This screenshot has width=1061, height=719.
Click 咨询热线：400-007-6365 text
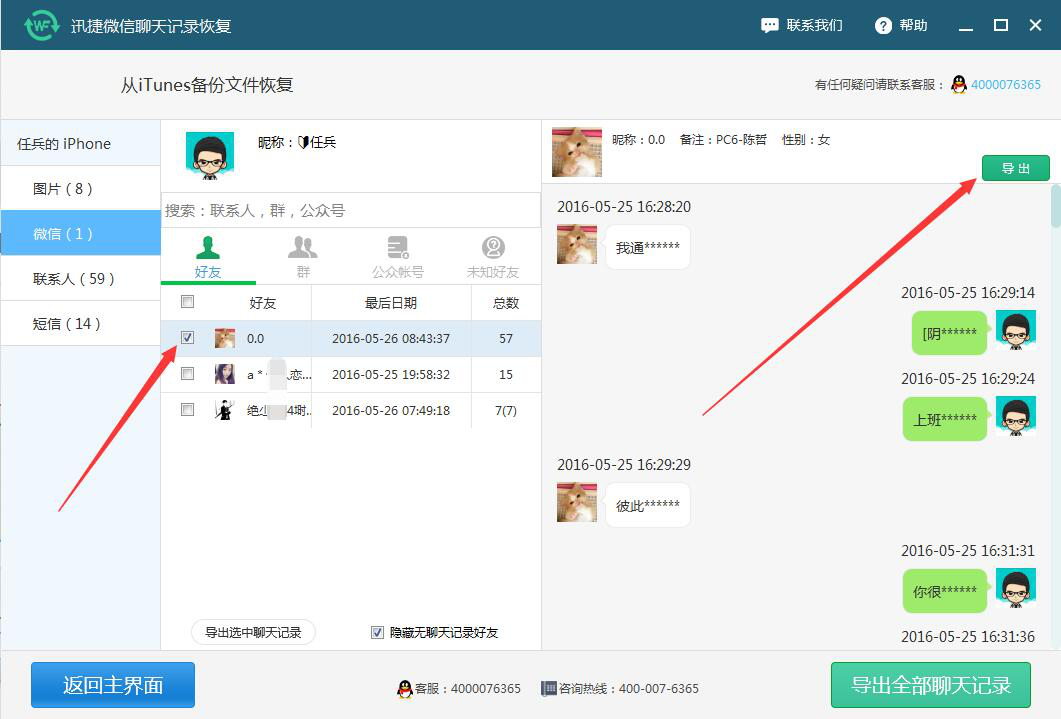(629, 689)
